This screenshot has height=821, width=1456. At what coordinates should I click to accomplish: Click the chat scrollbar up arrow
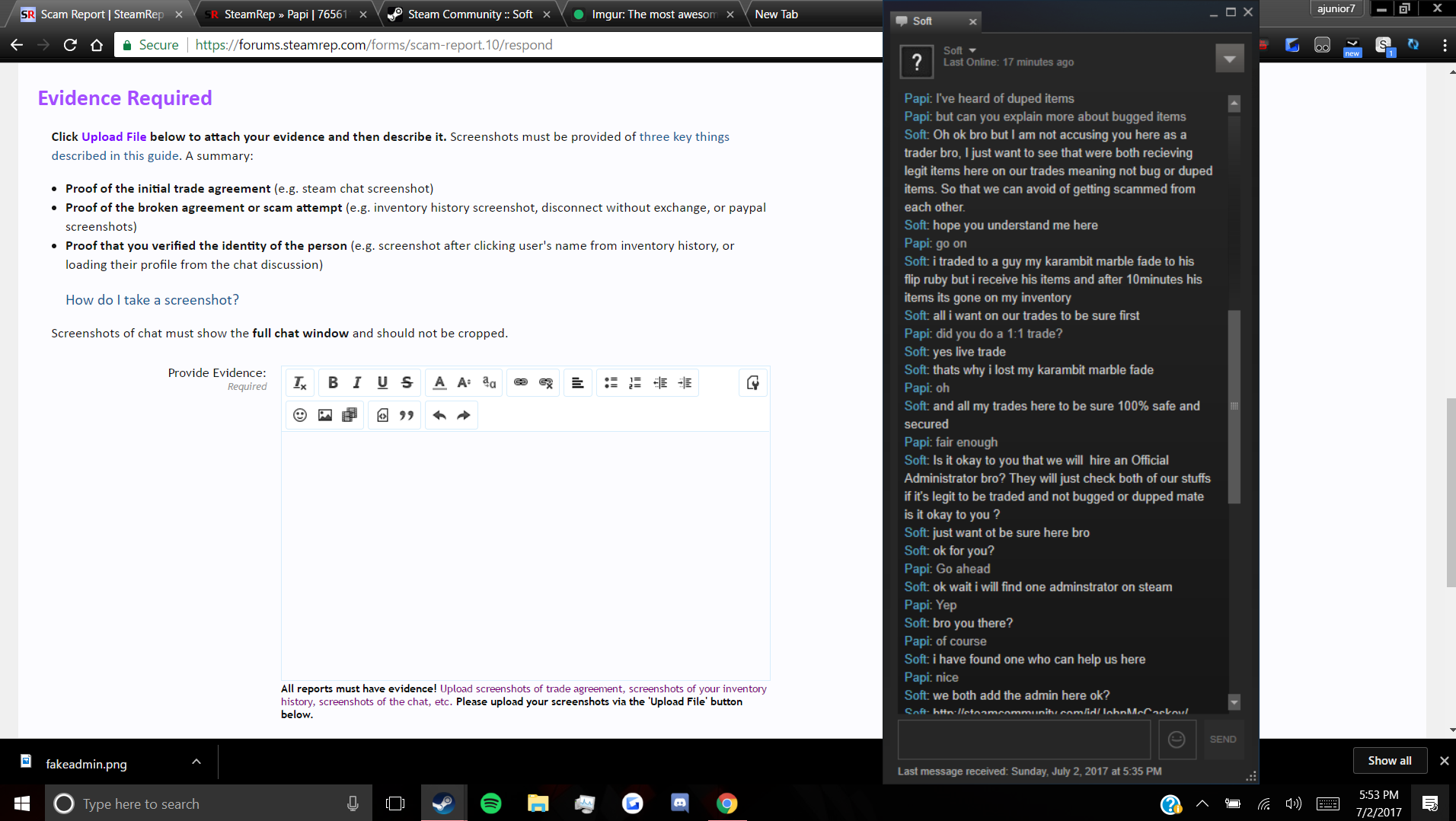1234,103
